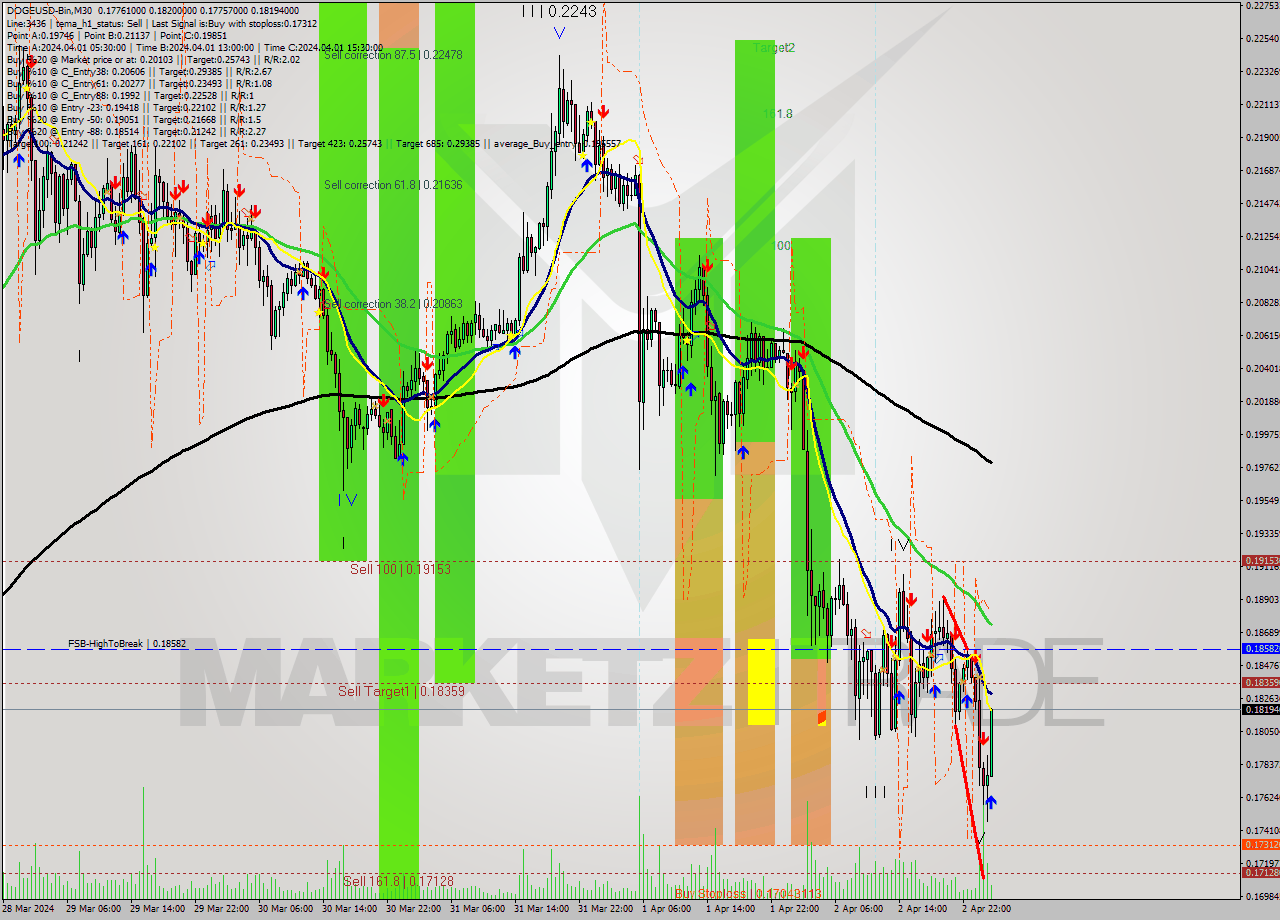Screen dimensions: 1280x920
Task: Click the 30 Mar 06:00 time label
Action: 284,909
